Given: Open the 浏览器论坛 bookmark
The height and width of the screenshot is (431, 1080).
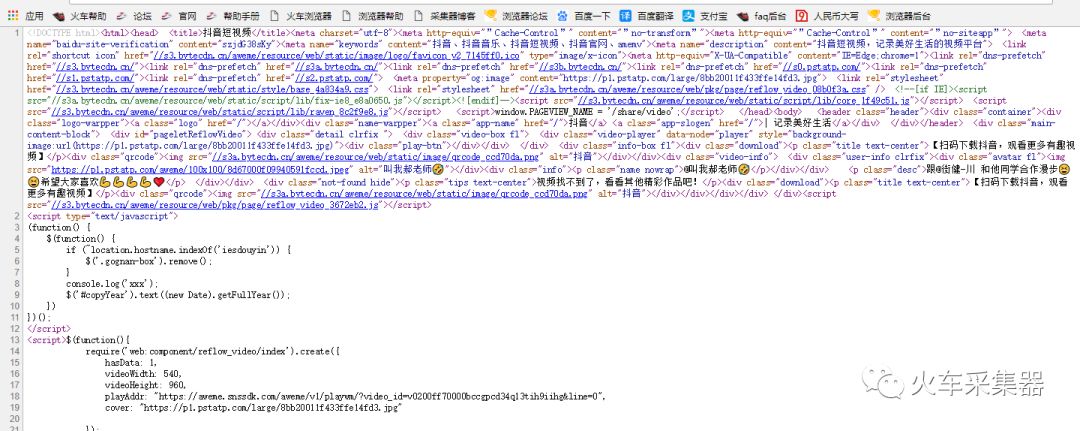Looking at the screenshot, I should point(516,15).
